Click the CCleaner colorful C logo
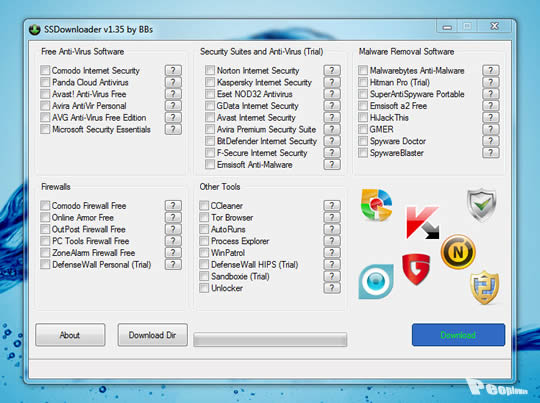This screenshot has height=403, width=540. (376, 205)
